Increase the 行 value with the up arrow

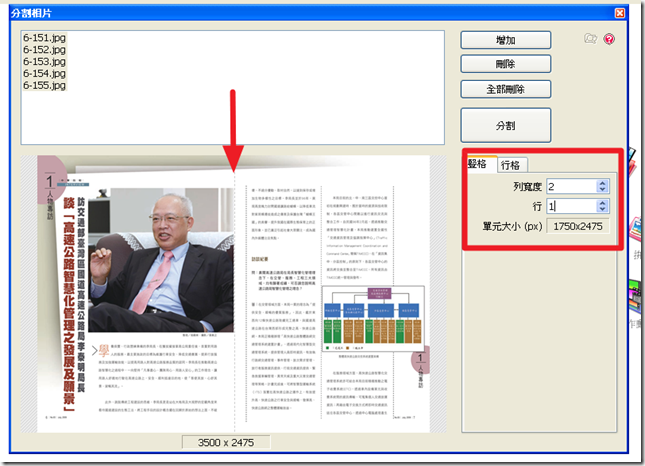coord(602,203)
